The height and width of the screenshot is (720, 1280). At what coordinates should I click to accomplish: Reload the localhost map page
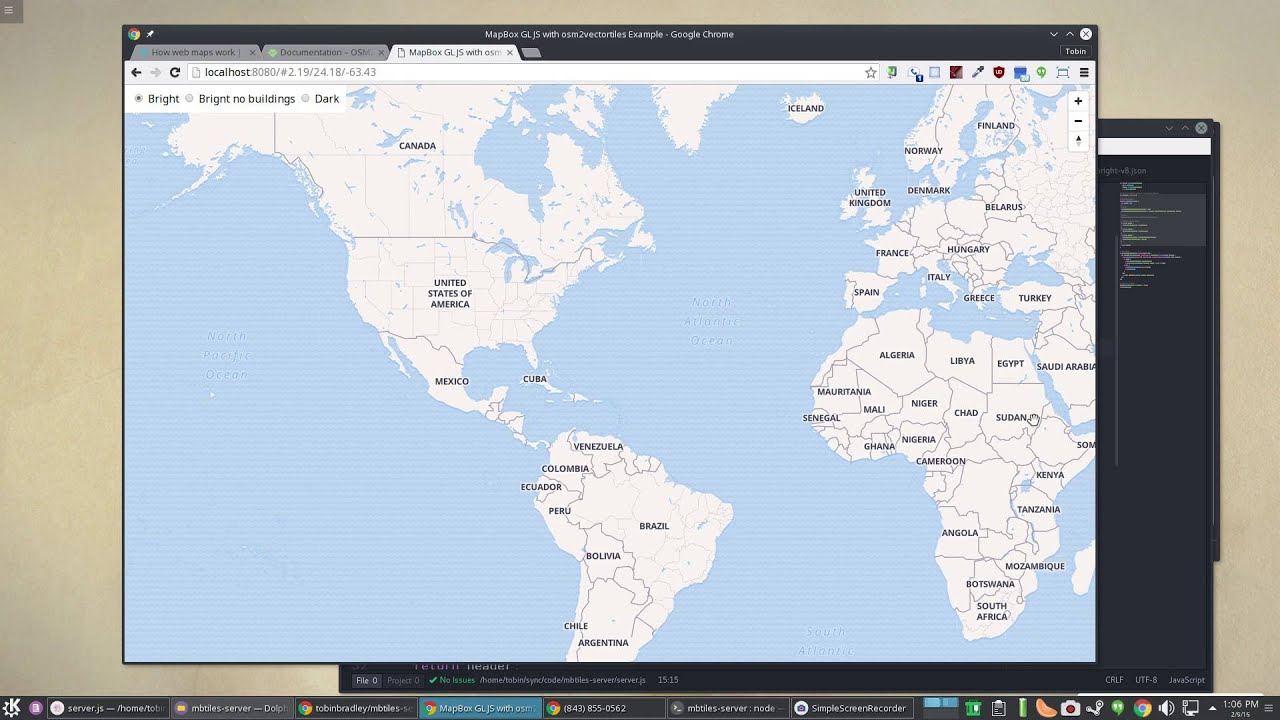click(174, 72)
